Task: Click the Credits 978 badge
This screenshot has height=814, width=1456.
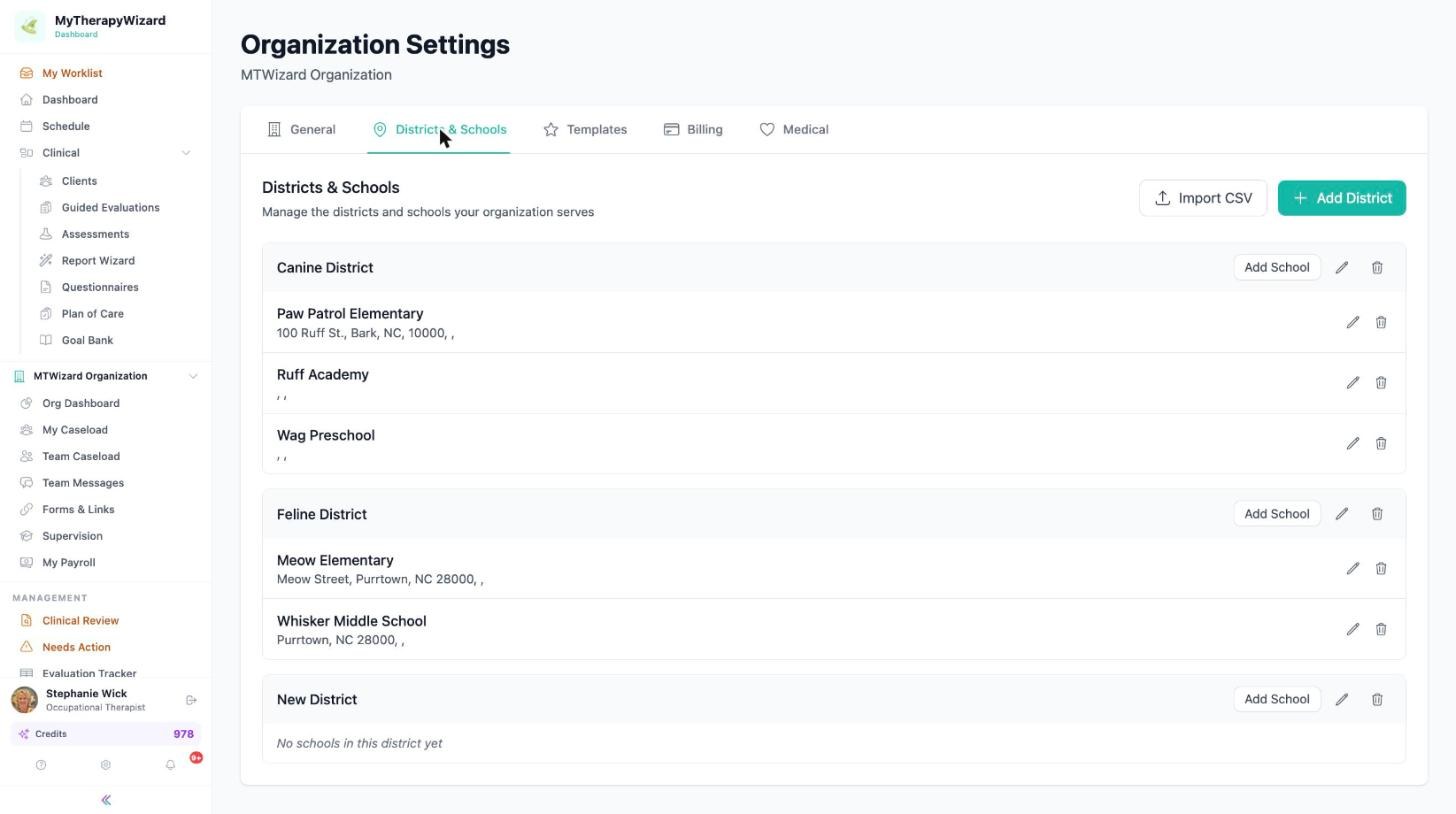Action: (x=106, y=735)
